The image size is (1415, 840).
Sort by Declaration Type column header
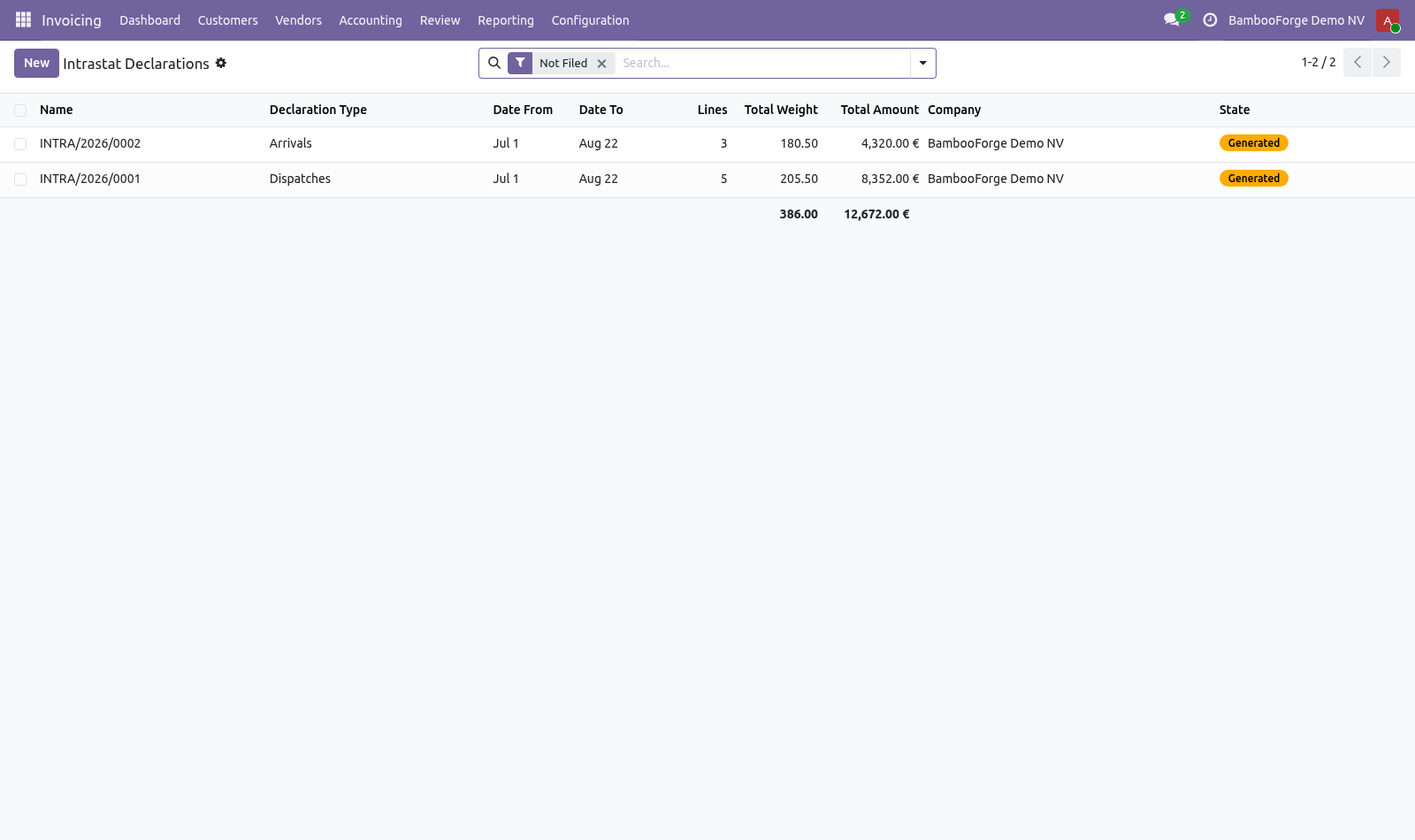[318, 110]
